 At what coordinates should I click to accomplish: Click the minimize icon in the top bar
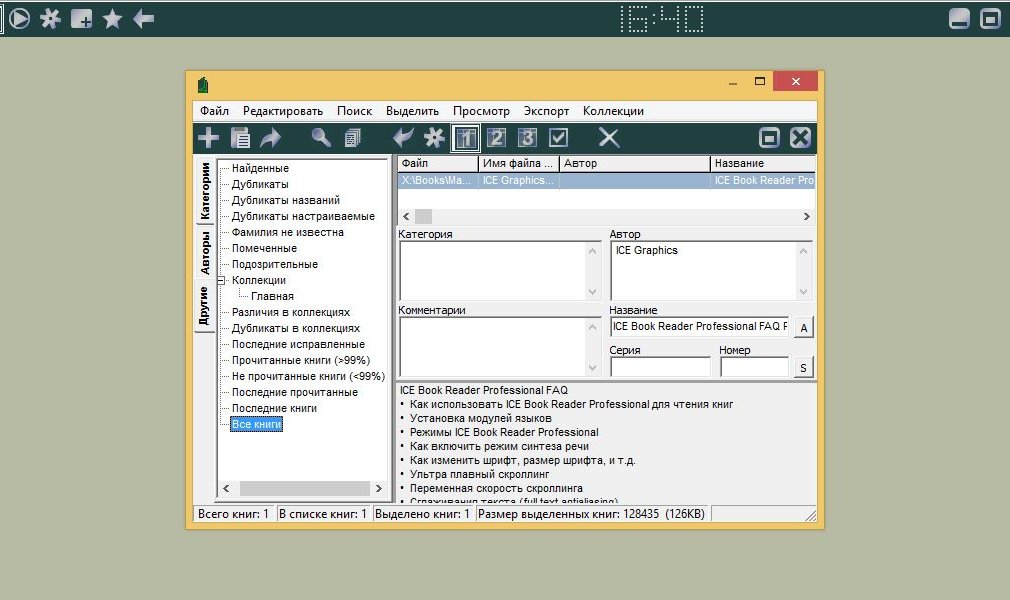click(959, 19)
